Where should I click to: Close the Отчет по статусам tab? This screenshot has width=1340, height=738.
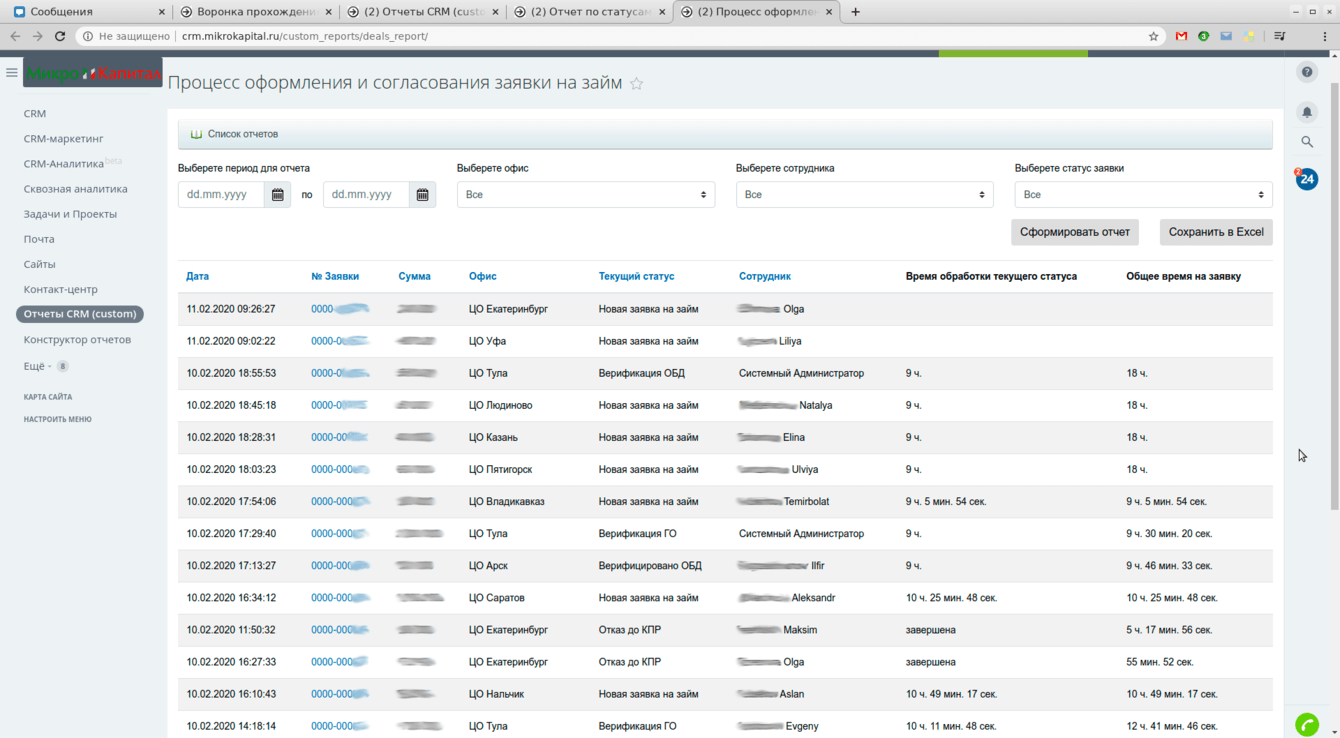coord(663,12)
